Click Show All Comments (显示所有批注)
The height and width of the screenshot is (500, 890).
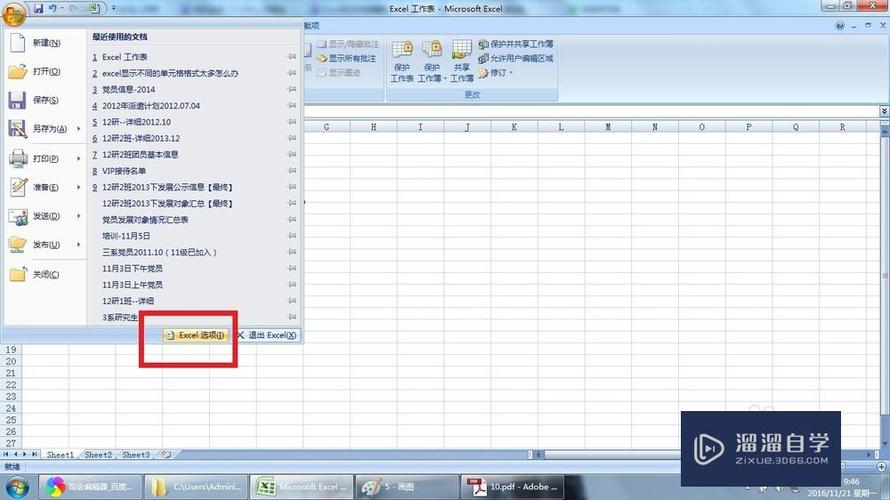click(347, 58)
